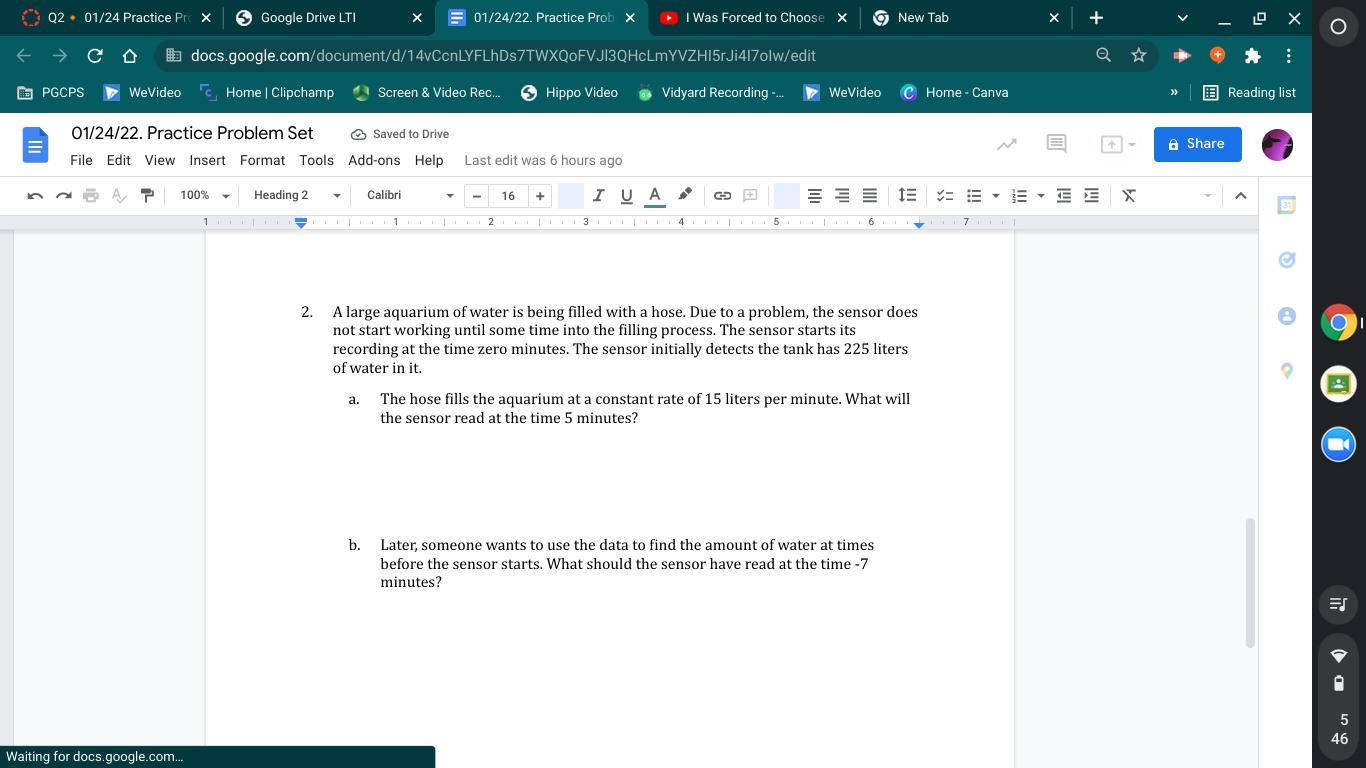
Task: Click the undo icon in toolbar
Action: pos(35,195)
